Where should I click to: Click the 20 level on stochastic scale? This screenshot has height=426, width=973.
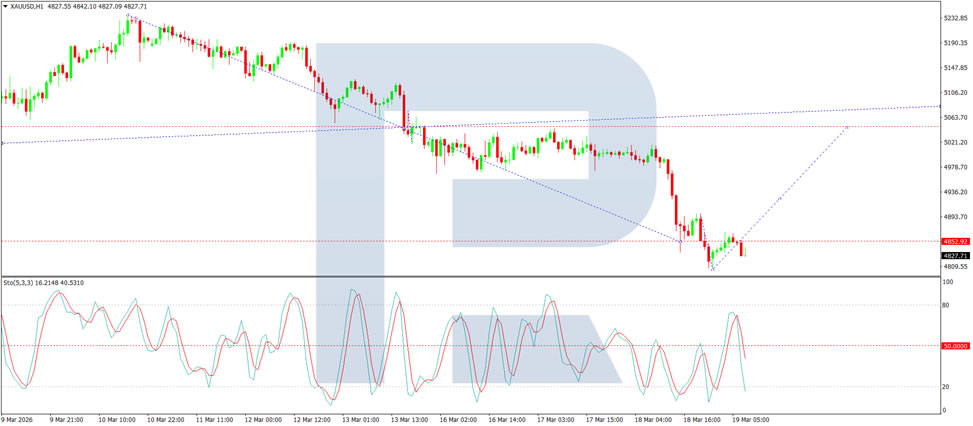946,387
